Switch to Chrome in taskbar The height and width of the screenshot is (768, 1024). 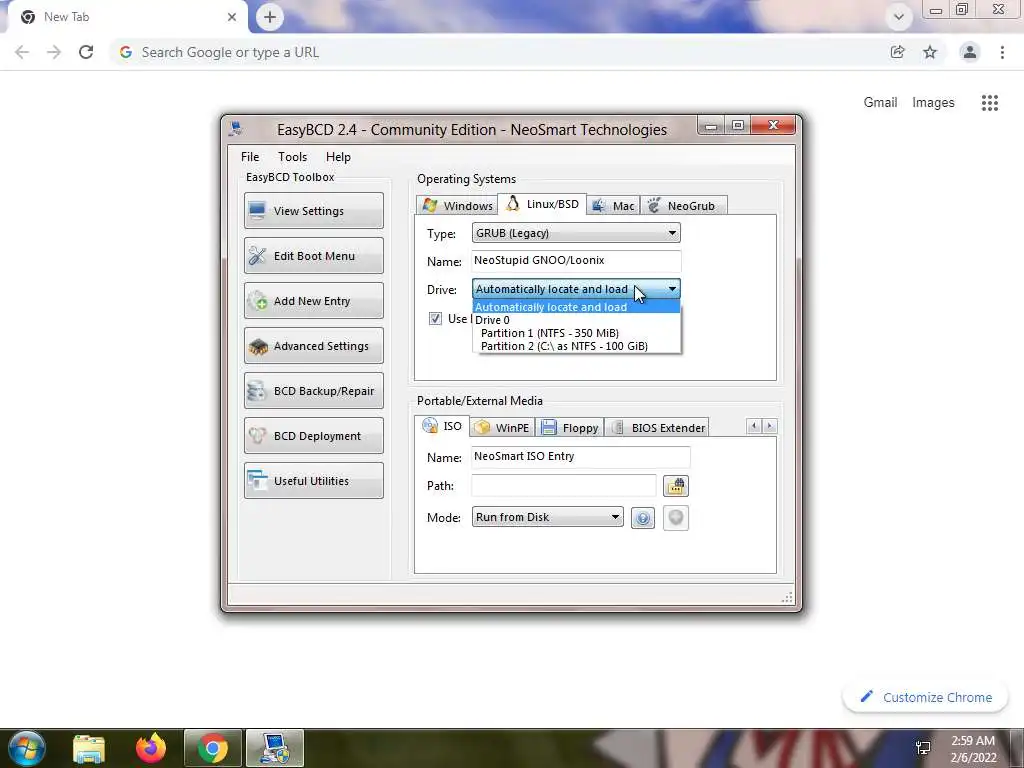pos(213,748)
